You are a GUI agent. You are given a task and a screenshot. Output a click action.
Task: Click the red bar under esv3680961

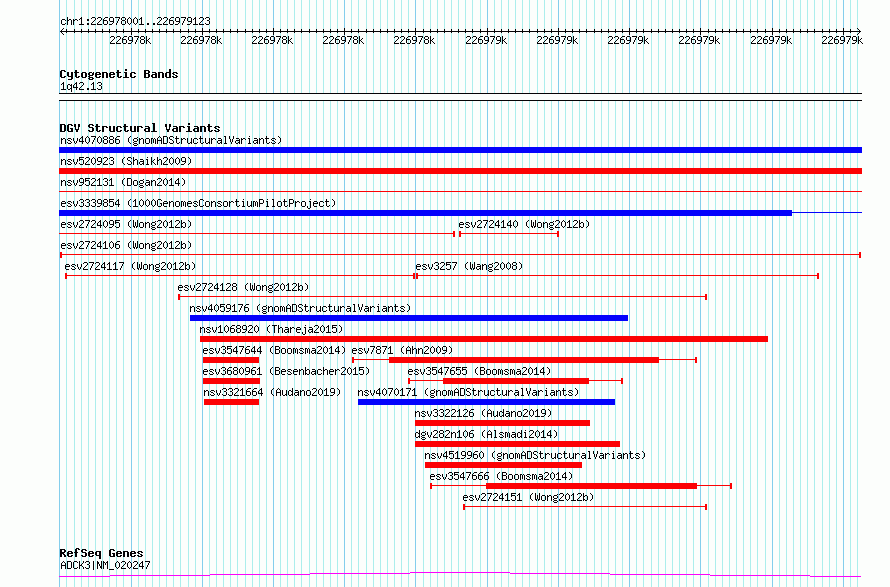click(x=231, y=381)
